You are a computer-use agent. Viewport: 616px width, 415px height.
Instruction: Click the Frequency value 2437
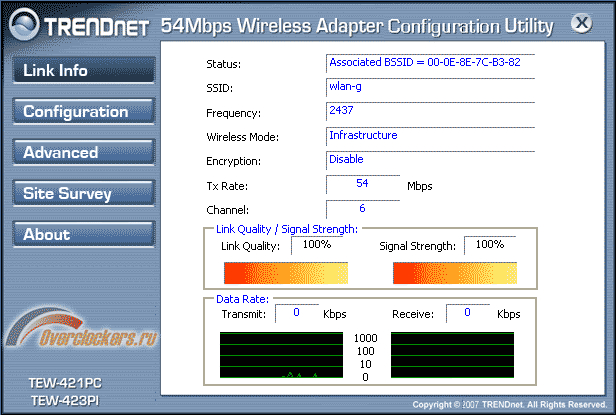point(430,111)
